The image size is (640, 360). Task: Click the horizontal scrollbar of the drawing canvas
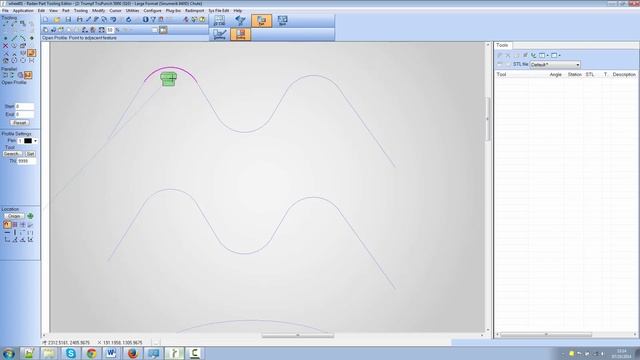298,336
